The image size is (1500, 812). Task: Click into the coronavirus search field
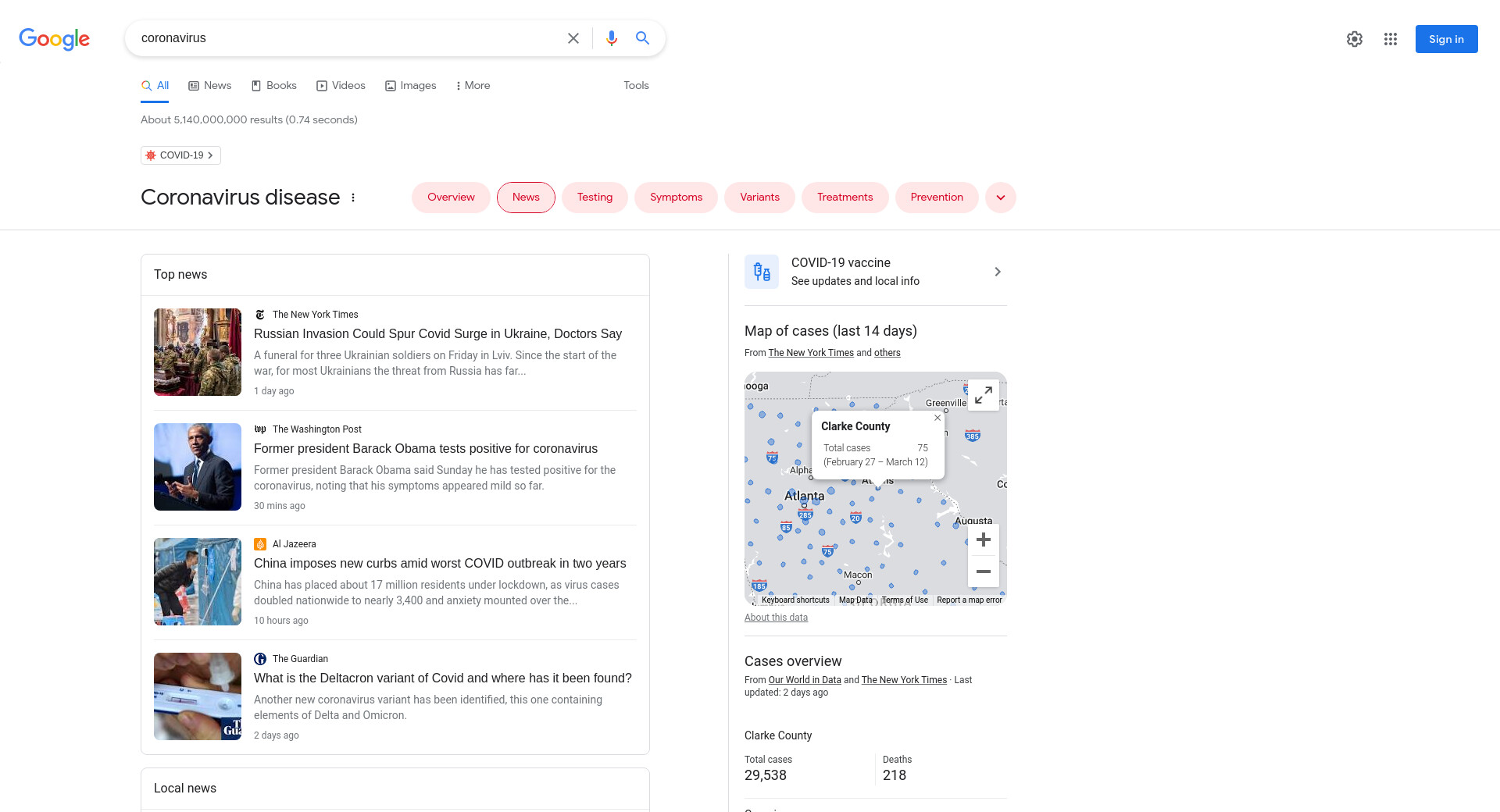[x=344, y=38]
